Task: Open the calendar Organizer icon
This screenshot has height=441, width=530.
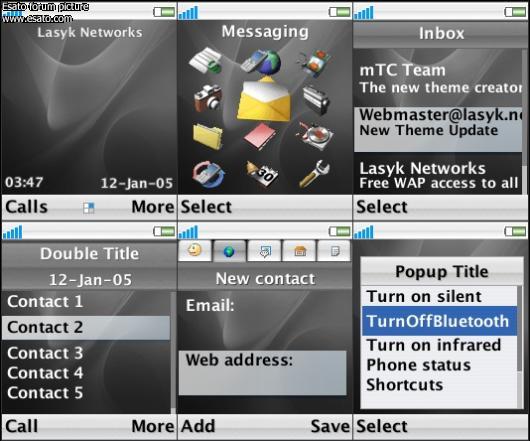Action: tap(262, 174)
